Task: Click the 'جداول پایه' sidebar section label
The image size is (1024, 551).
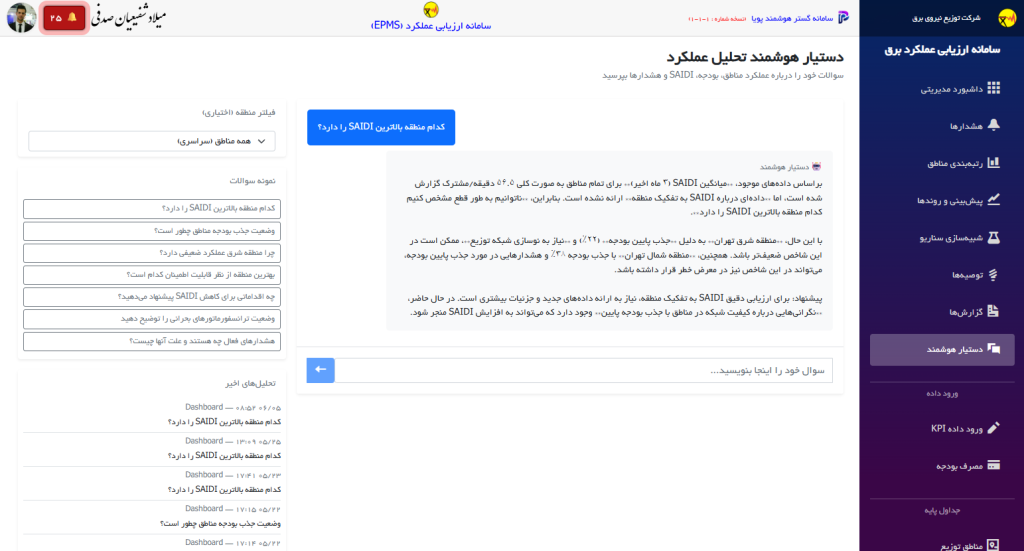Action: point(942,511)
